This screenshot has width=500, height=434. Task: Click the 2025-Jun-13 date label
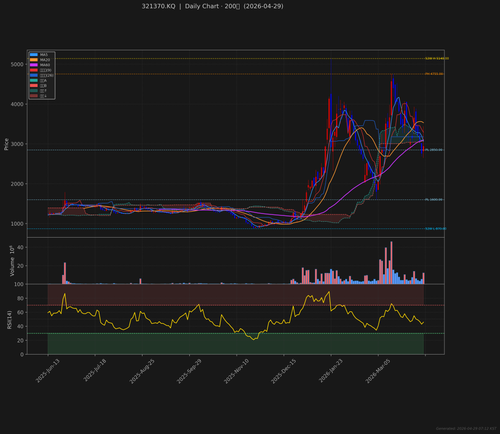point(48,371)
